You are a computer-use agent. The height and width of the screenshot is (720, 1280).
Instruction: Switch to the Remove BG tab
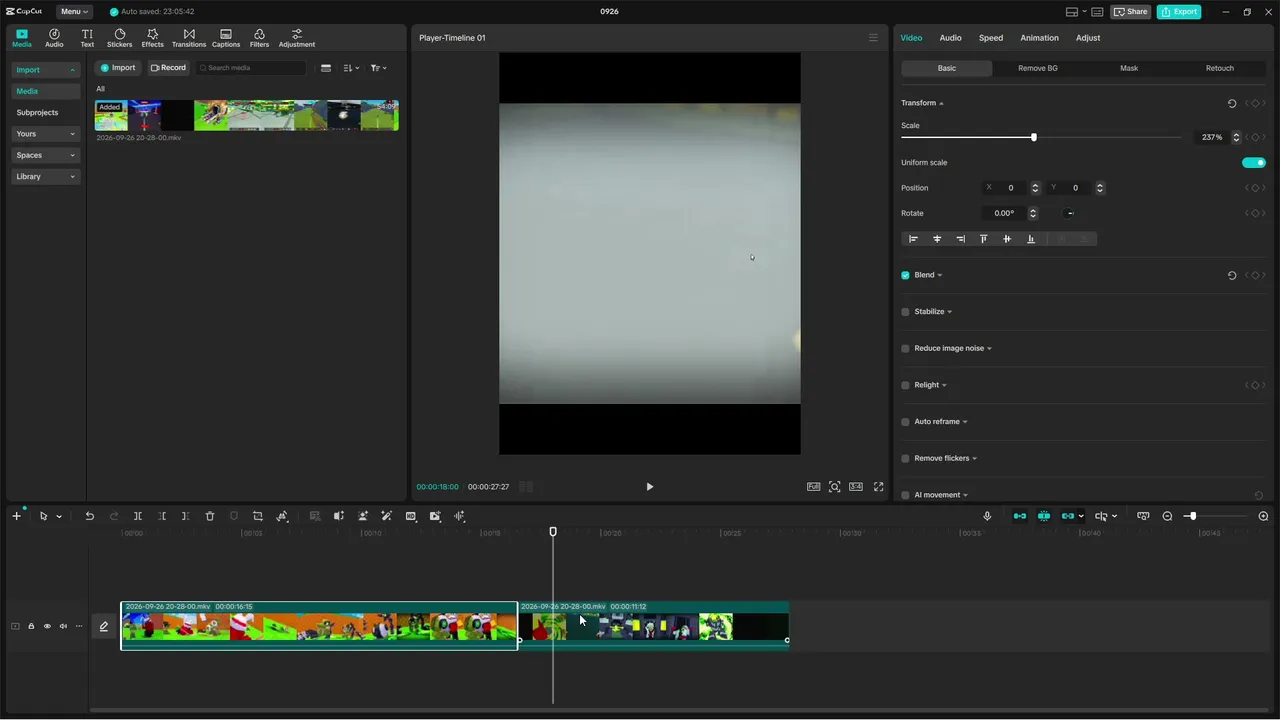tap(1037, 68)
